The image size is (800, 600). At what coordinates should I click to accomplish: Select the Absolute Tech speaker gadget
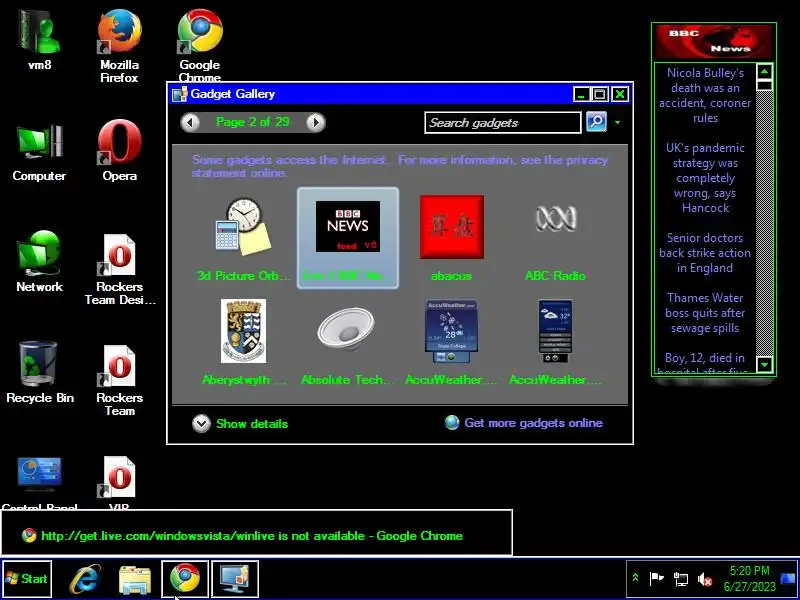click(x=347, y=342)
